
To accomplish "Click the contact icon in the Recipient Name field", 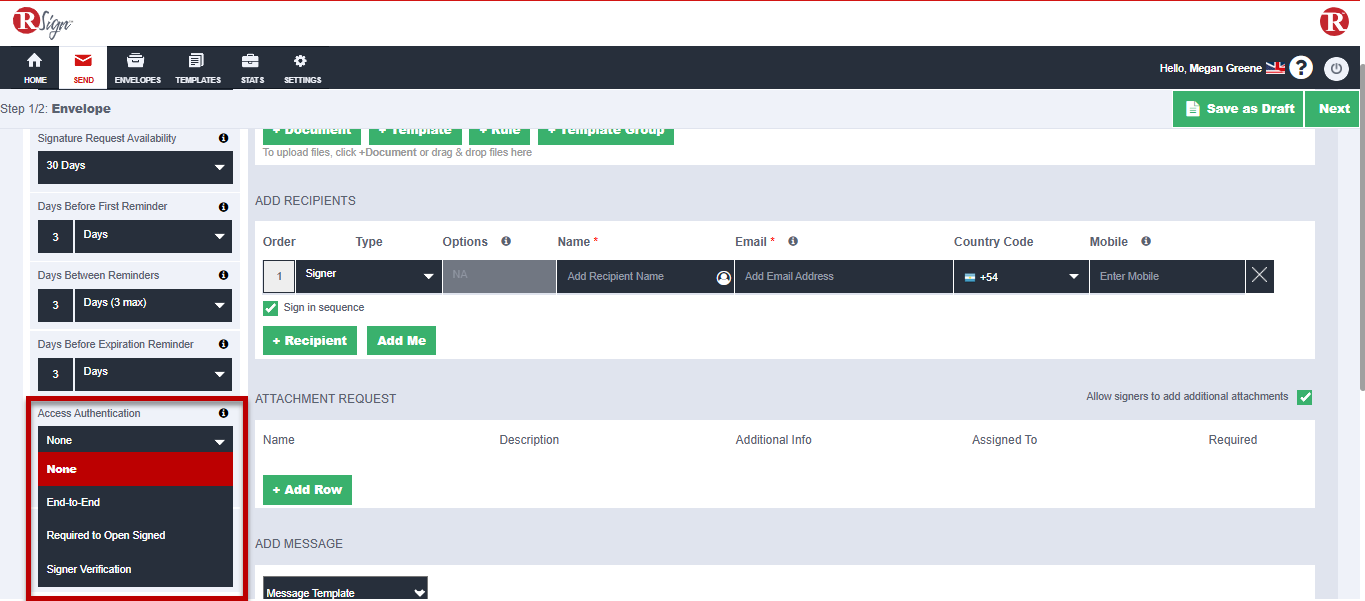I will click(723, 276).
